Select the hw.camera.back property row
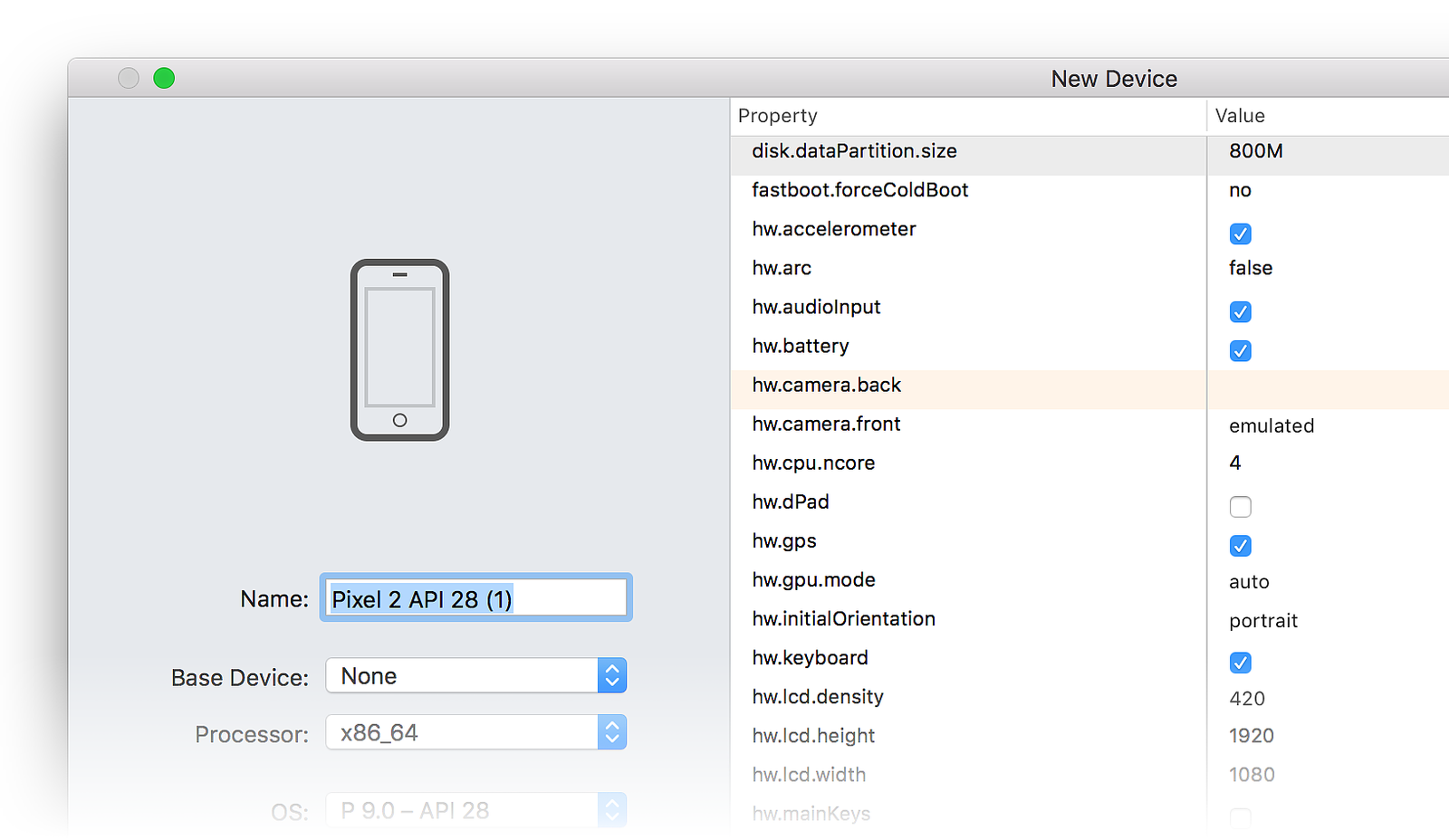1449x840 pixels. [x=826, y=385]
